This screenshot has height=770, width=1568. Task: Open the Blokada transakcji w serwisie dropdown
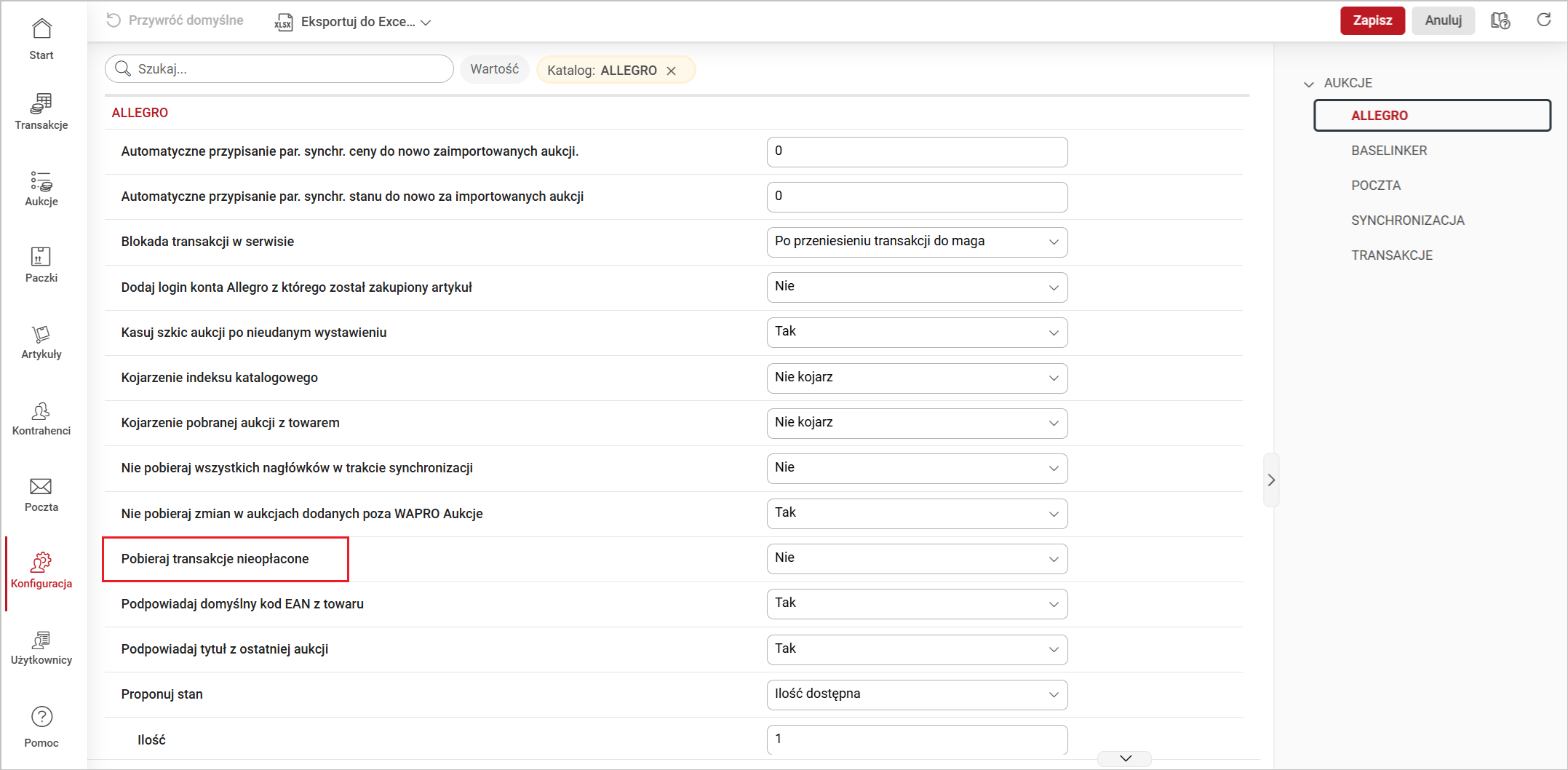pos(916,242)
